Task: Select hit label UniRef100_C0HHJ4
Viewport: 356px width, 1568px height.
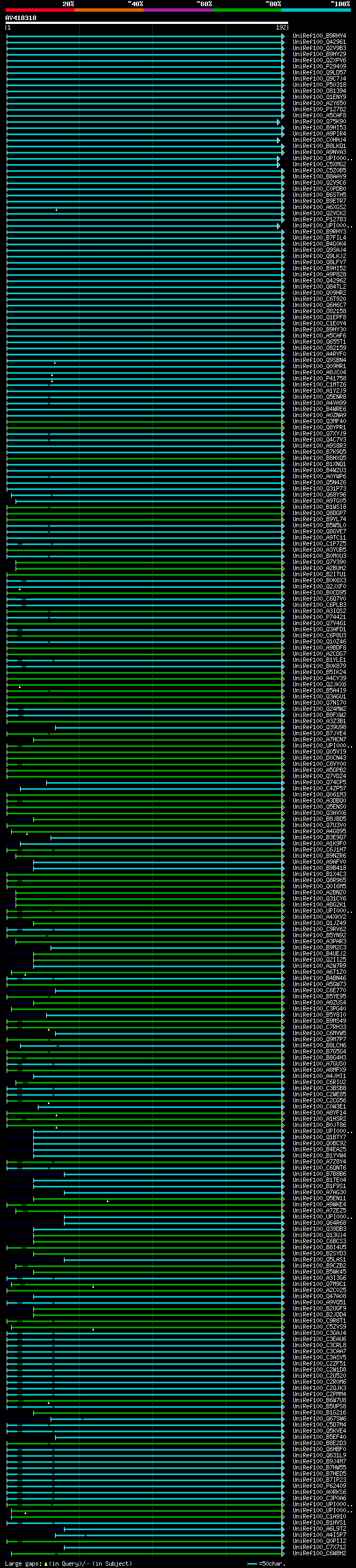Action: pos(319,140)
